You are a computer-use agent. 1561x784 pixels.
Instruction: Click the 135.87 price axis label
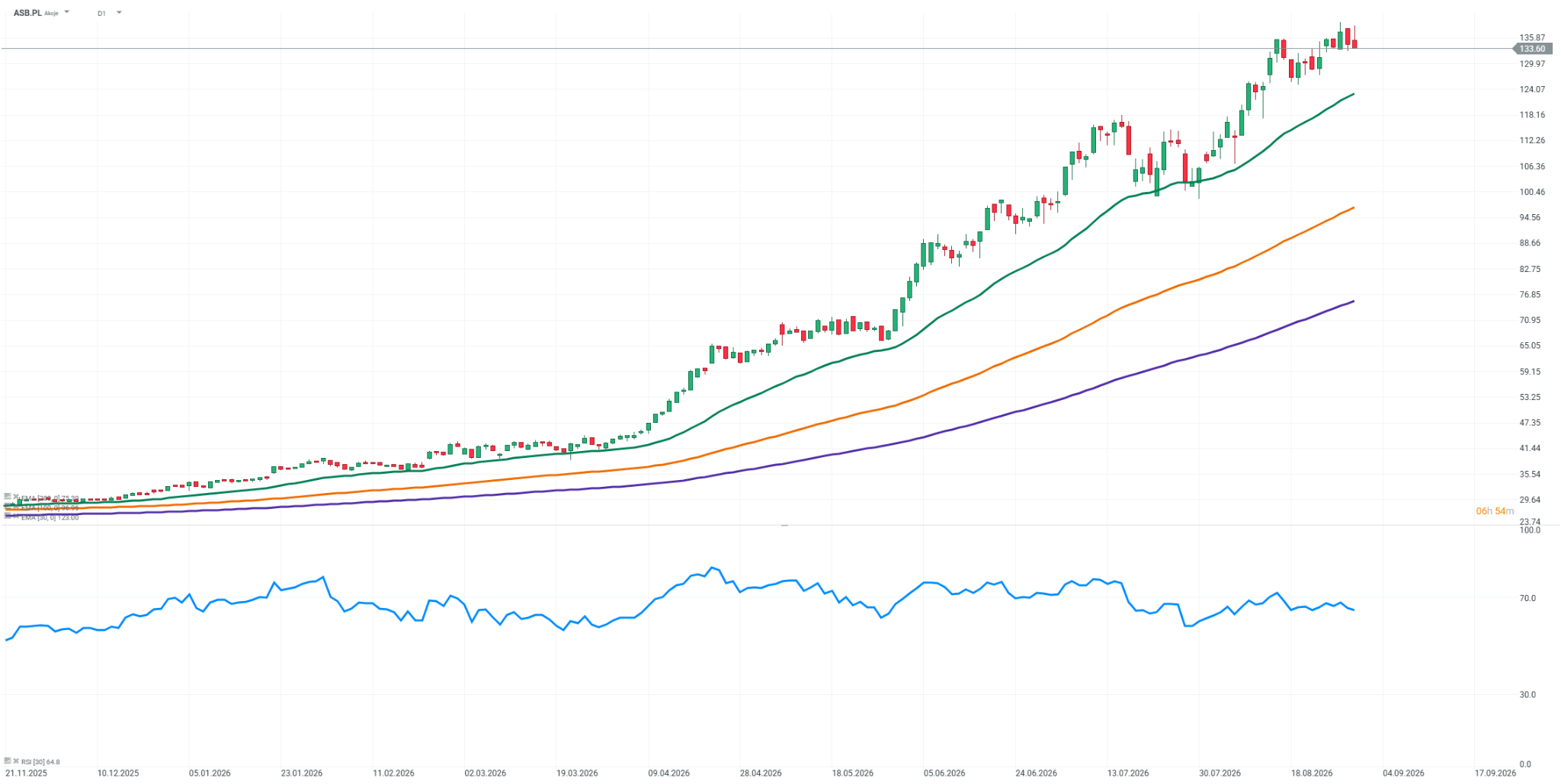pyautogui.click(x=1532, y=37)
